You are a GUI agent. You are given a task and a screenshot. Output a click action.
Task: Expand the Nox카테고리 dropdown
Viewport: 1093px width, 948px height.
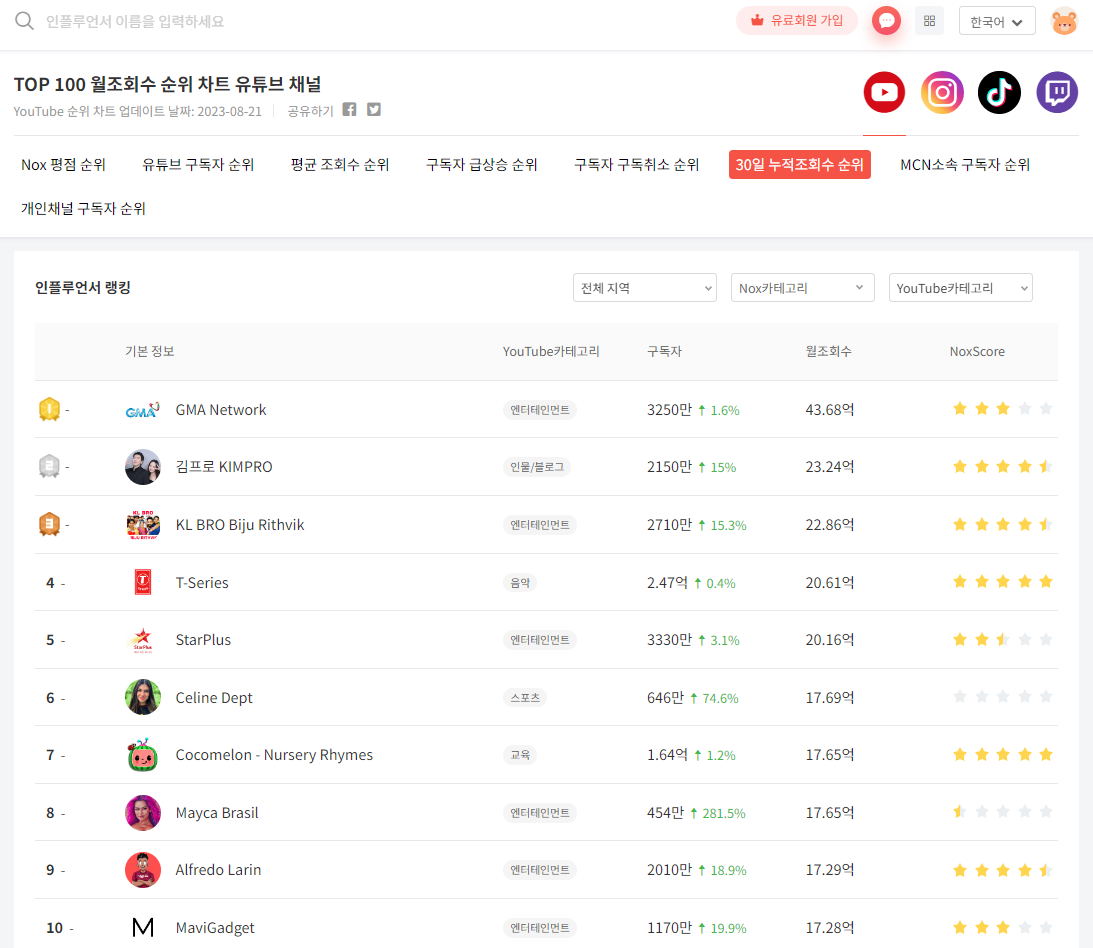pos(802,288)
